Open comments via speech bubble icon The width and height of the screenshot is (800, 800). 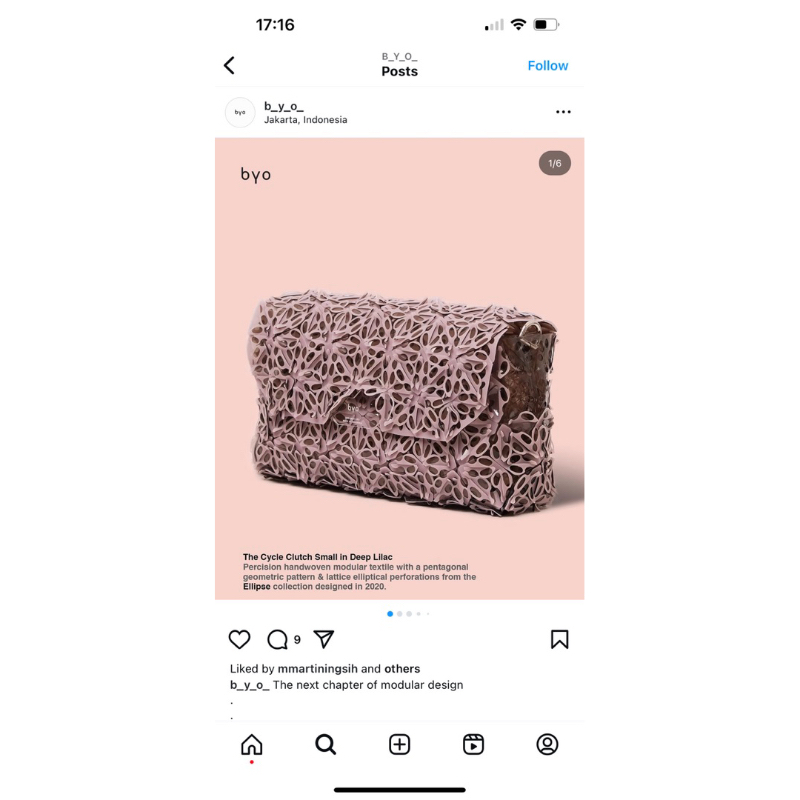click(278, 639)
